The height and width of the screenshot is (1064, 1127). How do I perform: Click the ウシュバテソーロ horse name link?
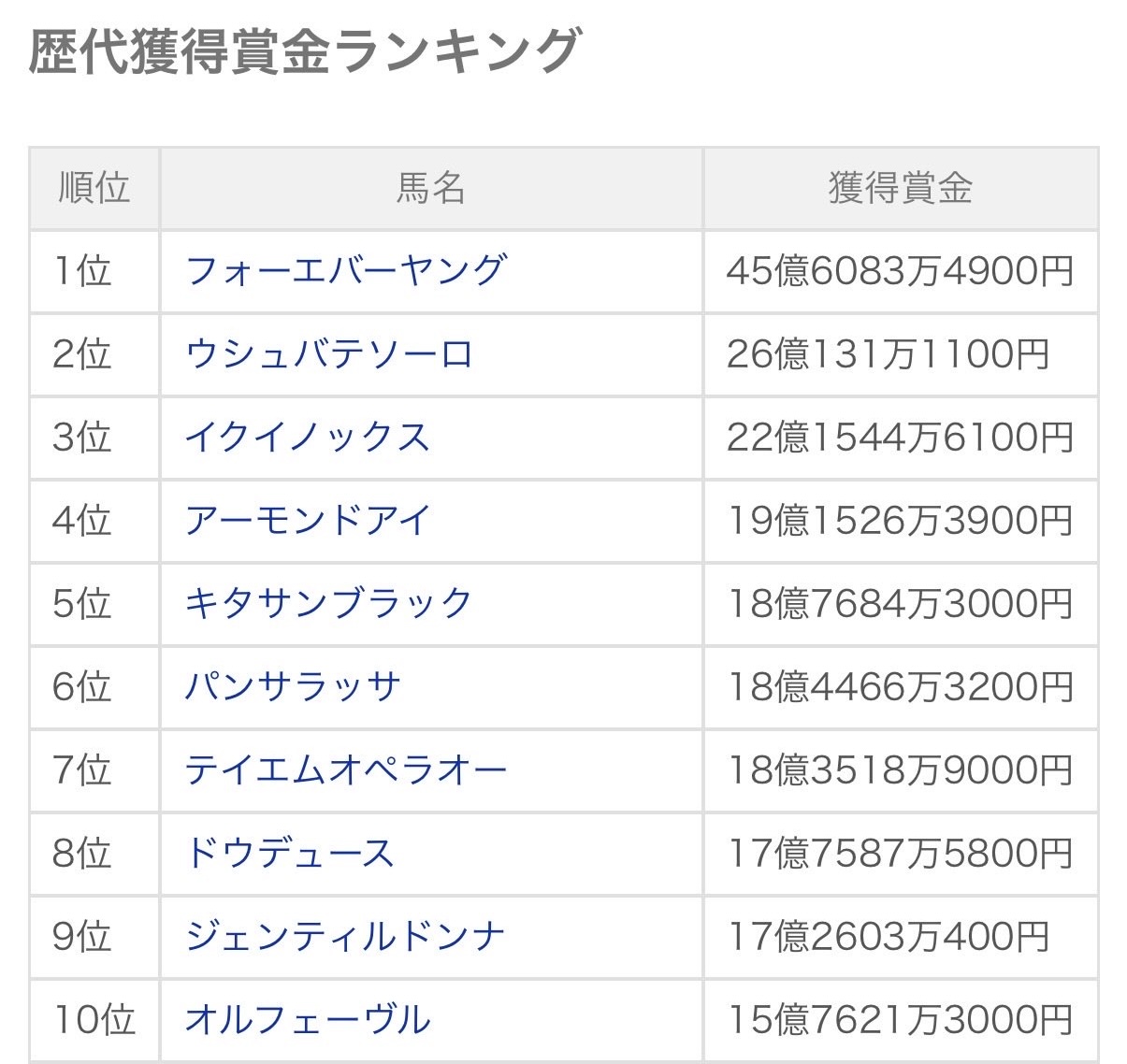click(329, 354)
